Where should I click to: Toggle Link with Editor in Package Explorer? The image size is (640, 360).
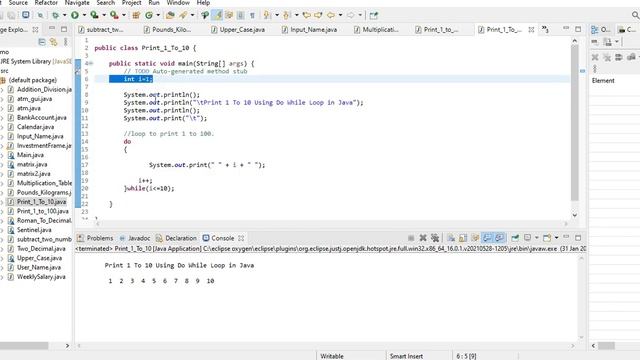coord(53,42)
